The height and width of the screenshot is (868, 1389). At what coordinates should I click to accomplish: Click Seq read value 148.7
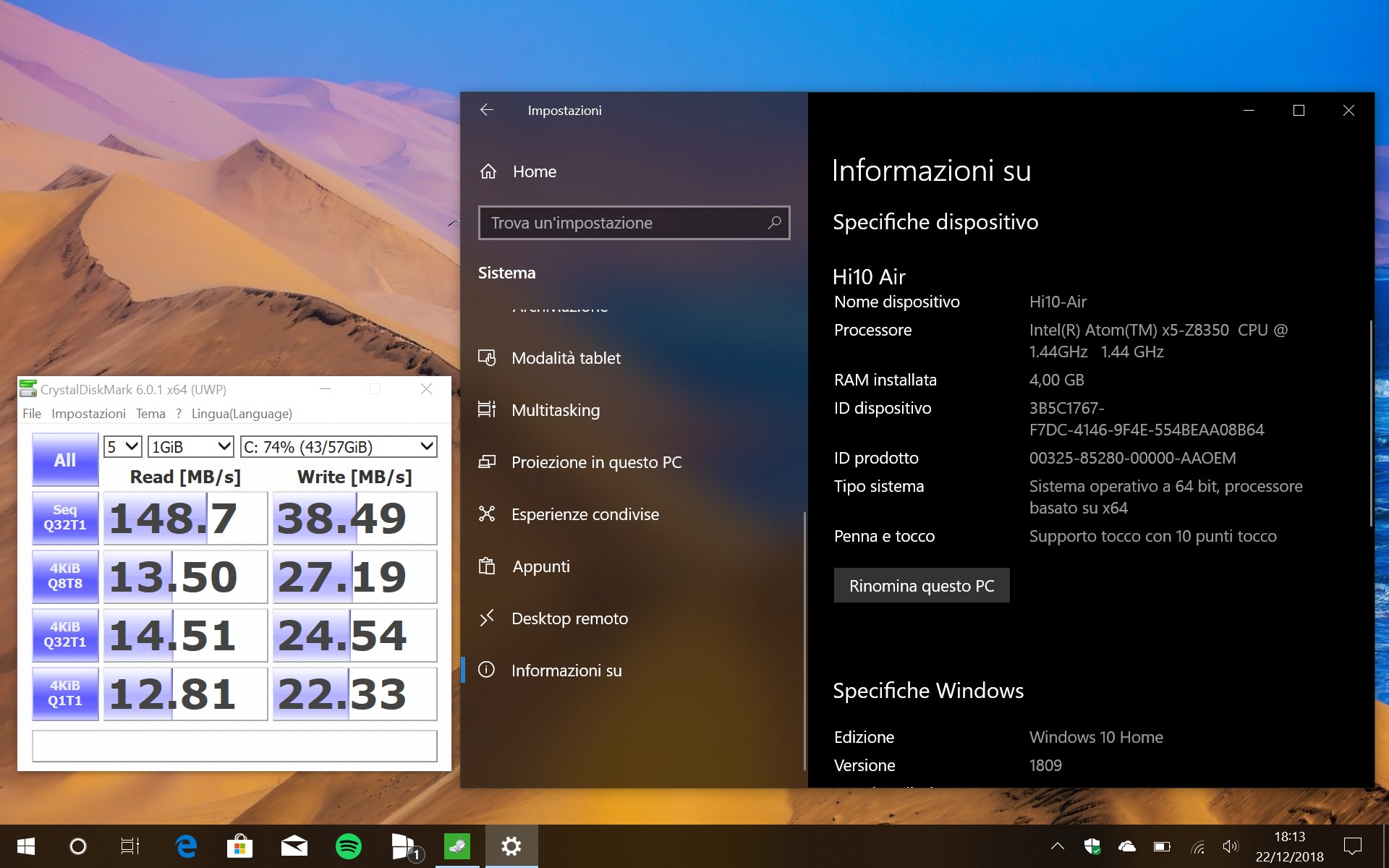point(186,518)
